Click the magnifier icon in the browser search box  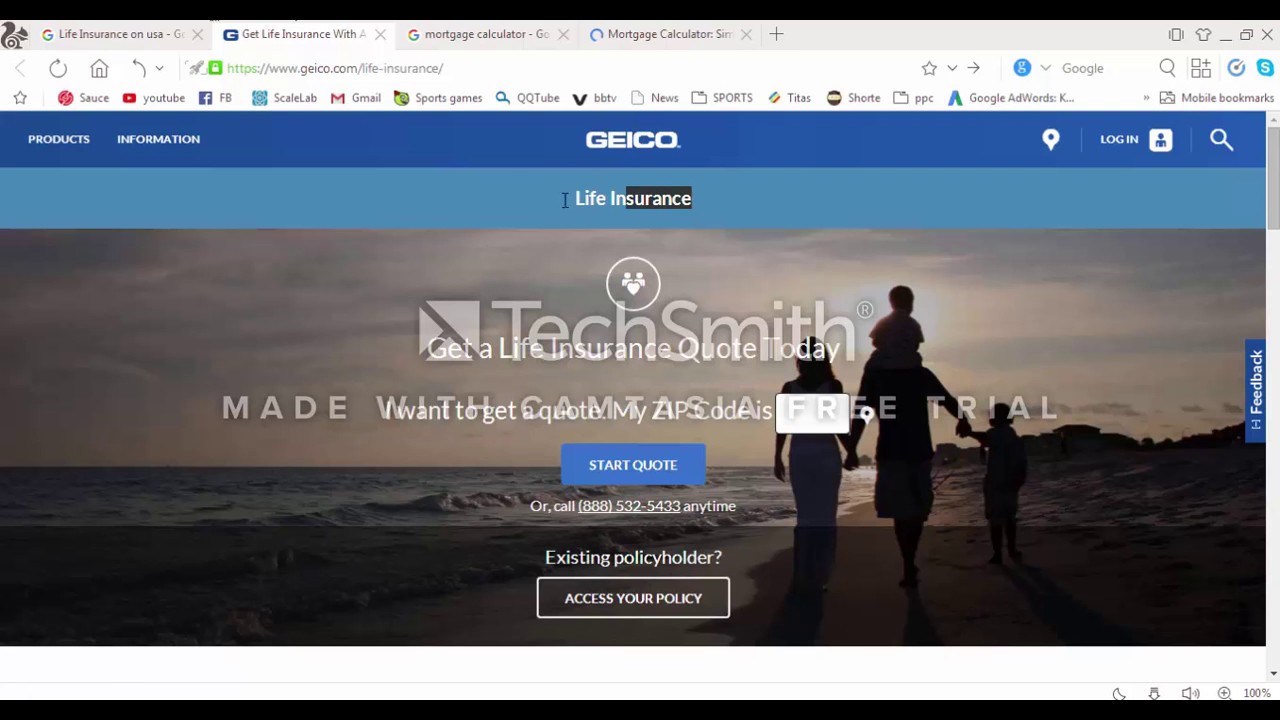point(1167,68)
